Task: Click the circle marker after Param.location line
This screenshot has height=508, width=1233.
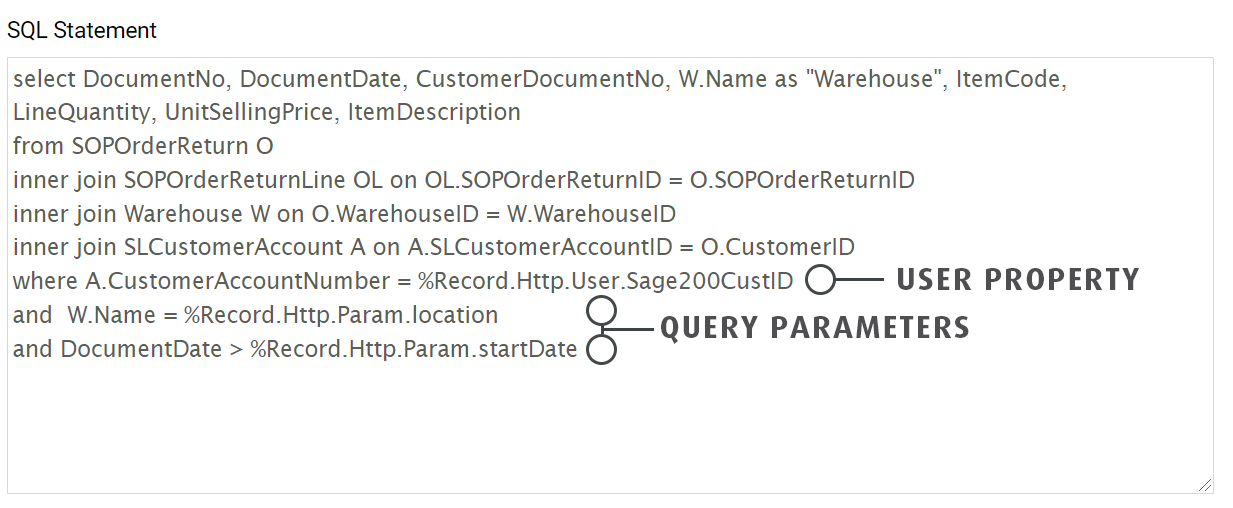Action: pyautogui.click(x=601, y=311)
